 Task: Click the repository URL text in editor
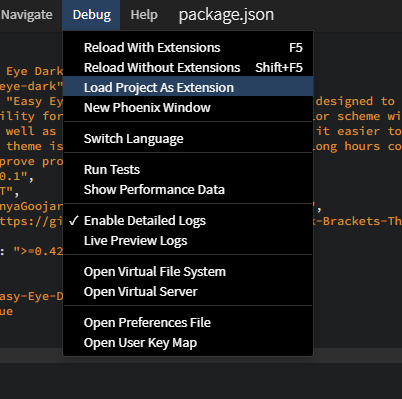31,221
